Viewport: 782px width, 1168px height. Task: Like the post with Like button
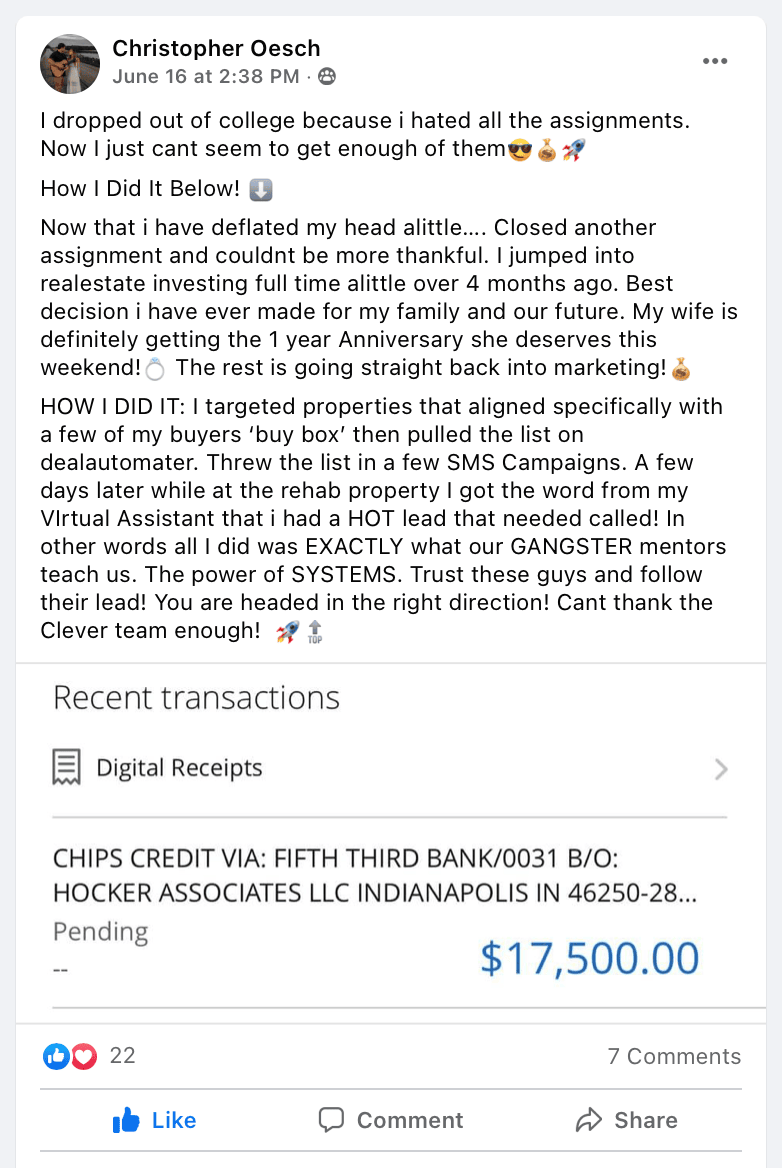(x=155, y=1120)
